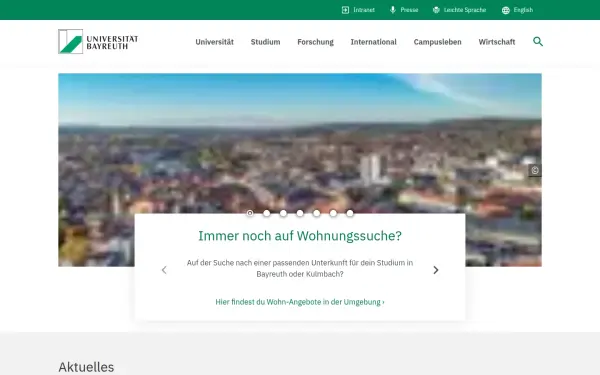Open the Forschung menu
The image size is (600, 375).
pos(316,42)
